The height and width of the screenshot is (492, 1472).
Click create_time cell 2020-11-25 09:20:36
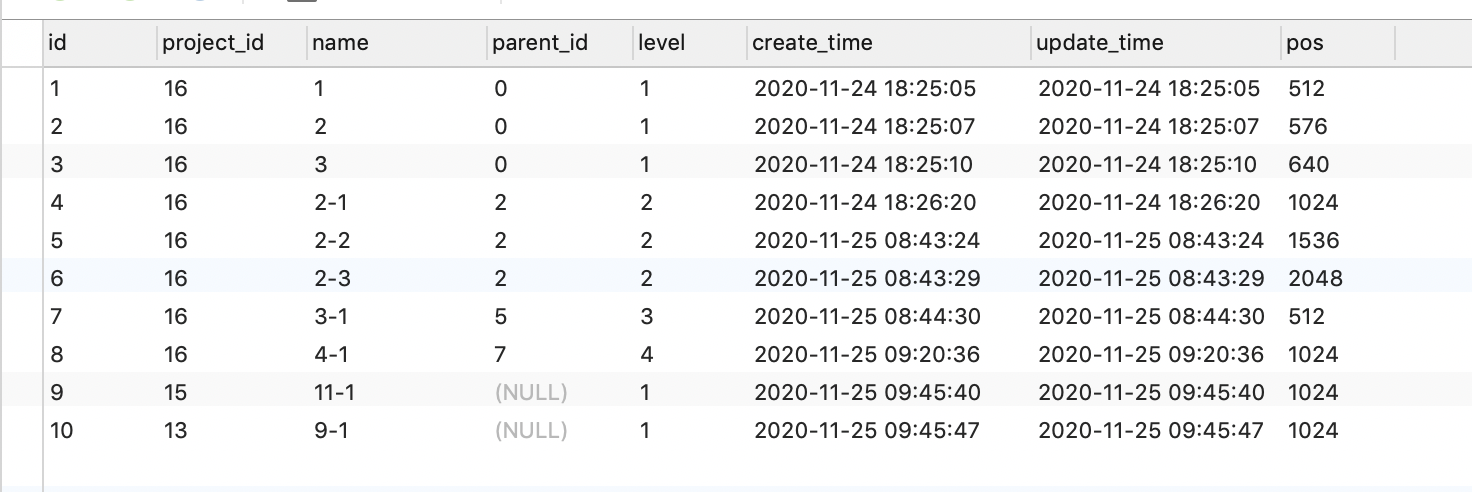[x=889, y=355]
